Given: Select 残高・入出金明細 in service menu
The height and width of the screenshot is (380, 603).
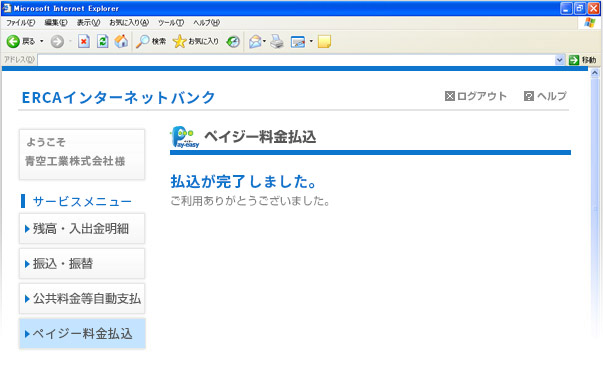Looking at the screenshot, I should tap(82, 229).
